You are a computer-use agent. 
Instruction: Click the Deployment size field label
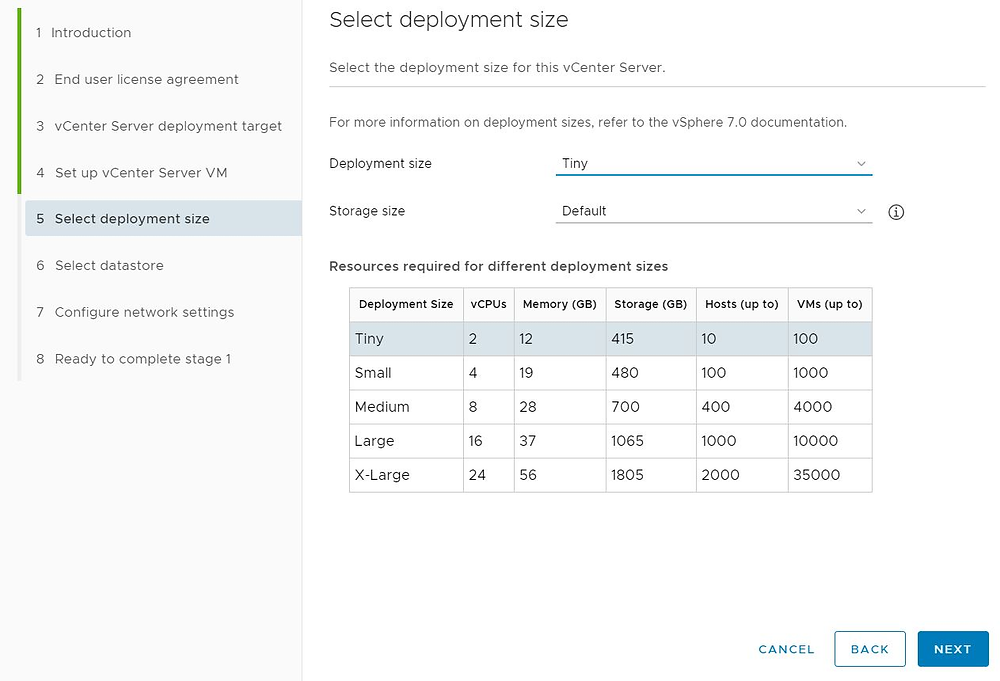tap(381, 164)
